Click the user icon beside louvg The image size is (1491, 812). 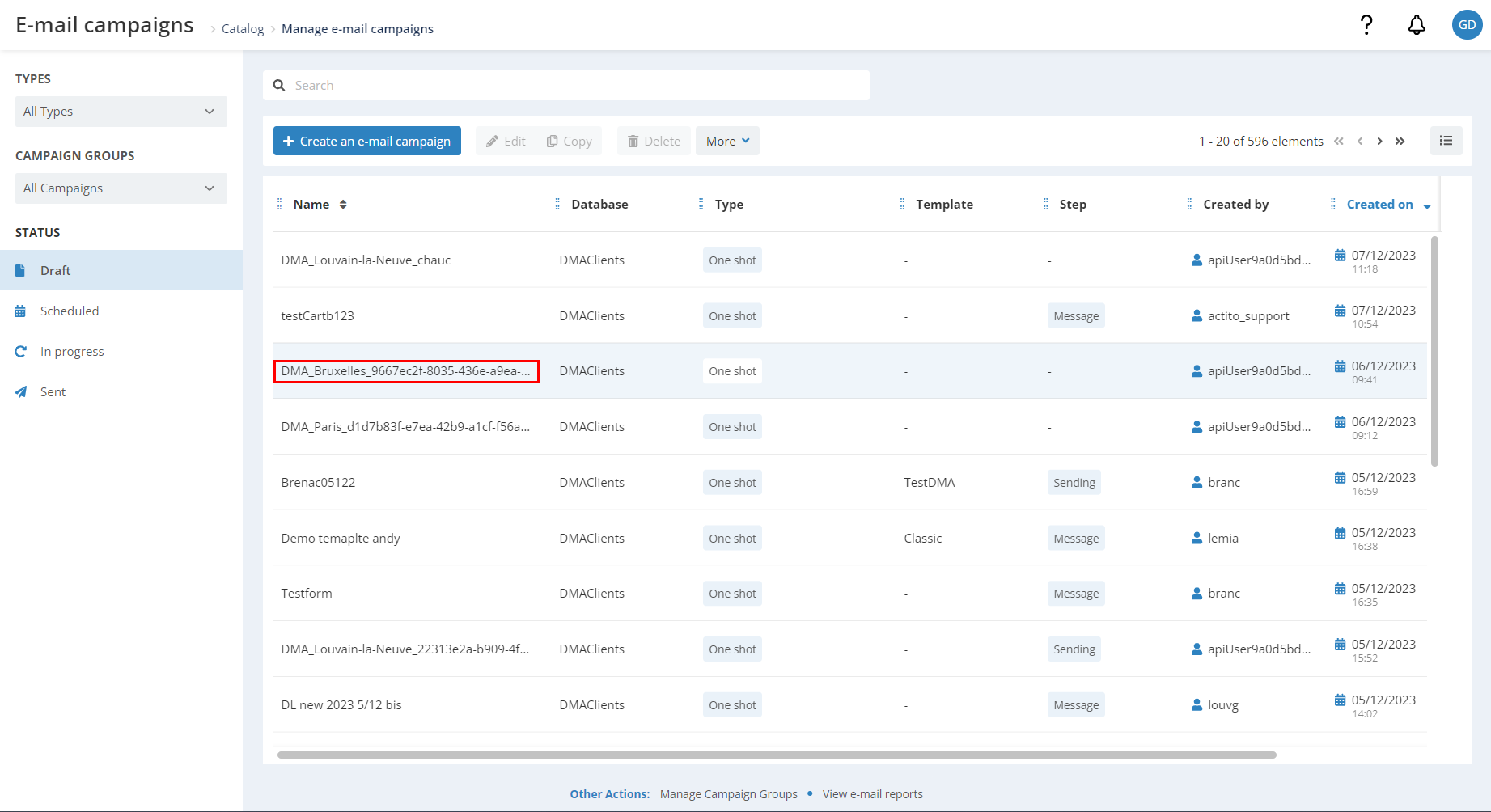pos(1197,705)
